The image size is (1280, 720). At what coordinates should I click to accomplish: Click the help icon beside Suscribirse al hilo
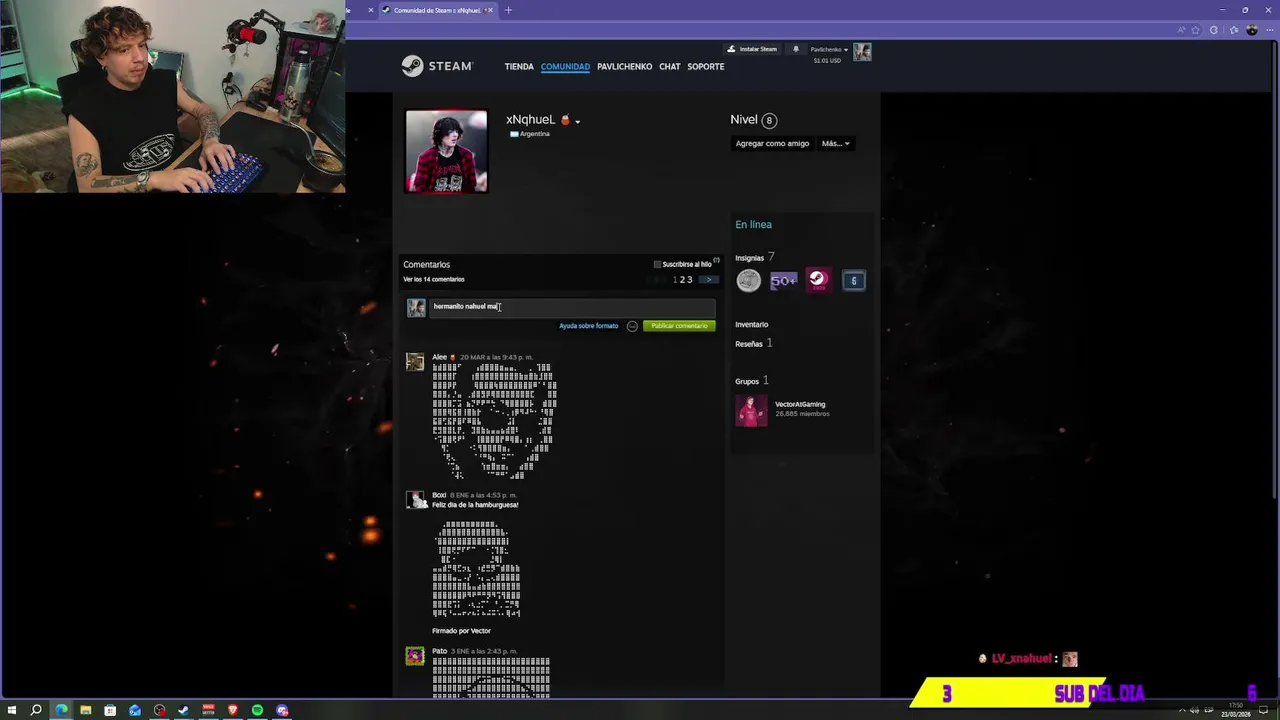[x=716, y=261]
